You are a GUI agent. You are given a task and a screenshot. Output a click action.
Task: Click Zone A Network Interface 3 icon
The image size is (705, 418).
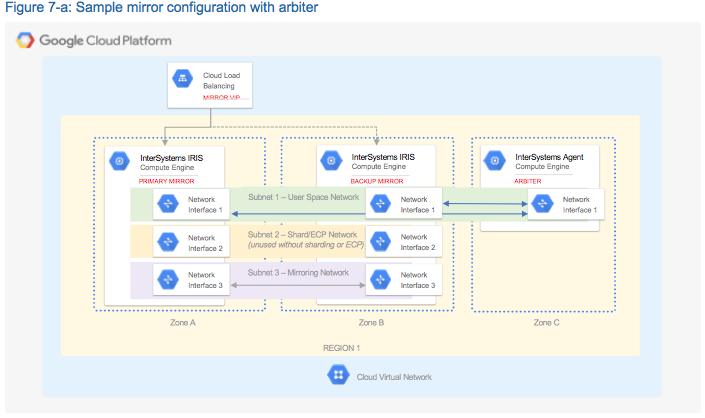point(168,280)
